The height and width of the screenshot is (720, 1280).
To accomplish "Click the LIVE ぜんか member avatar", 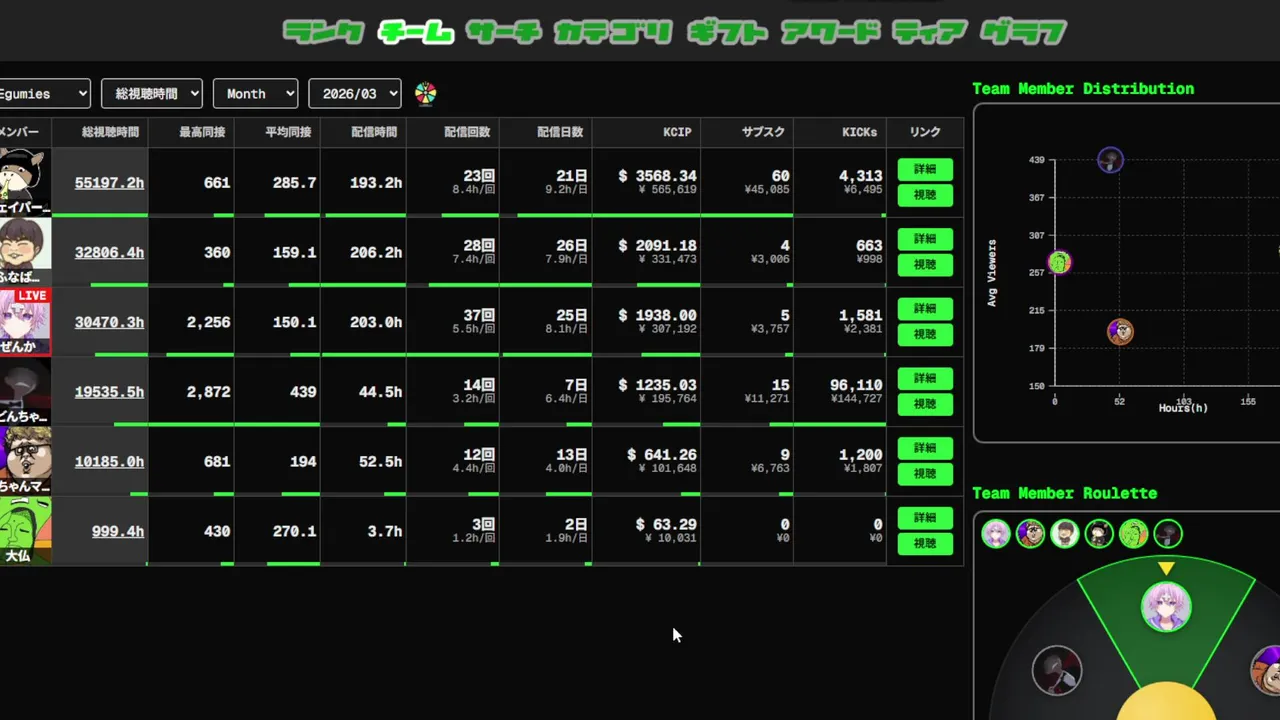I will (x=24, y=322).
